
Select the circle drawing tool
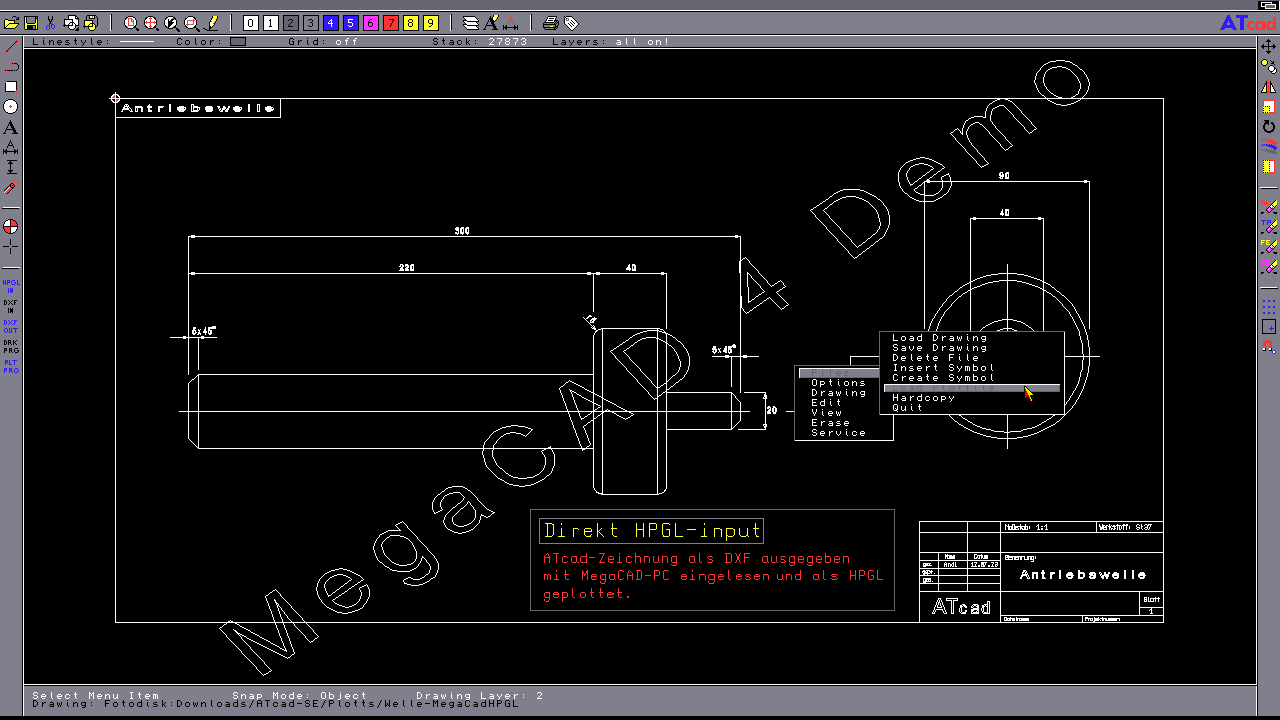coord(11,107)
